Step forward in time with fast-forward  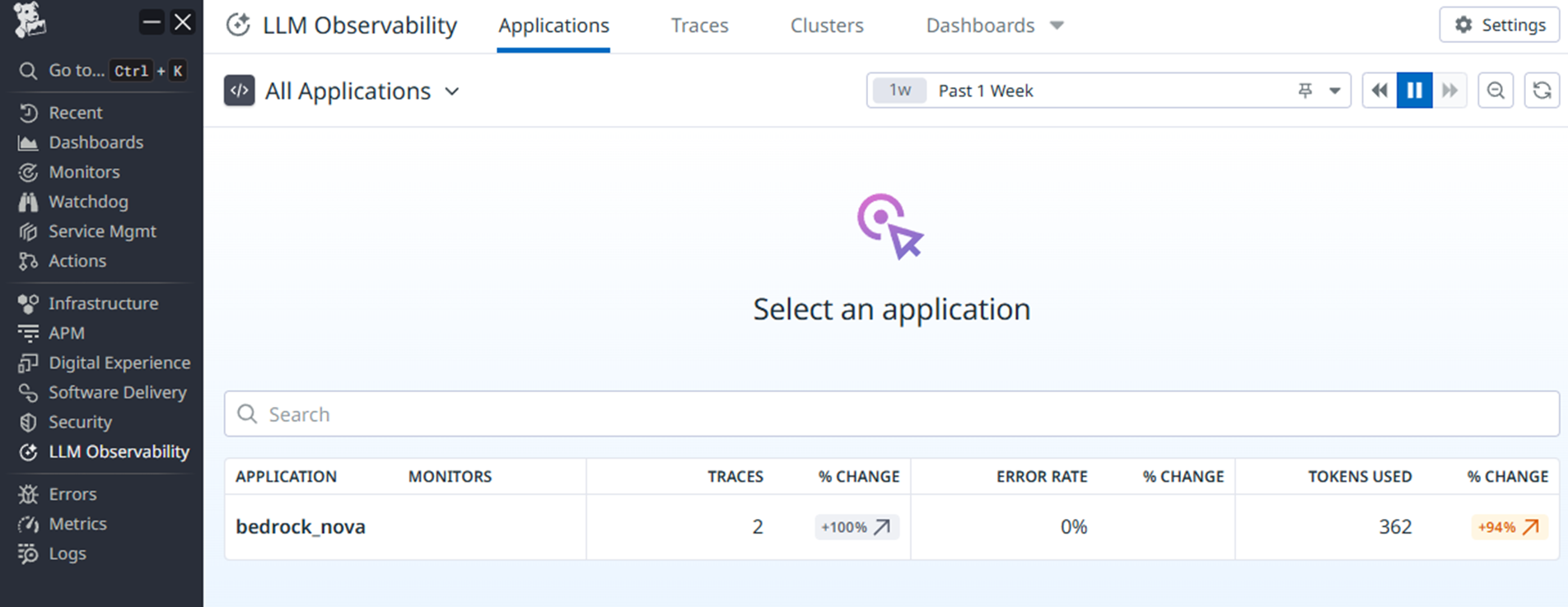click(x=1449, y=91)
